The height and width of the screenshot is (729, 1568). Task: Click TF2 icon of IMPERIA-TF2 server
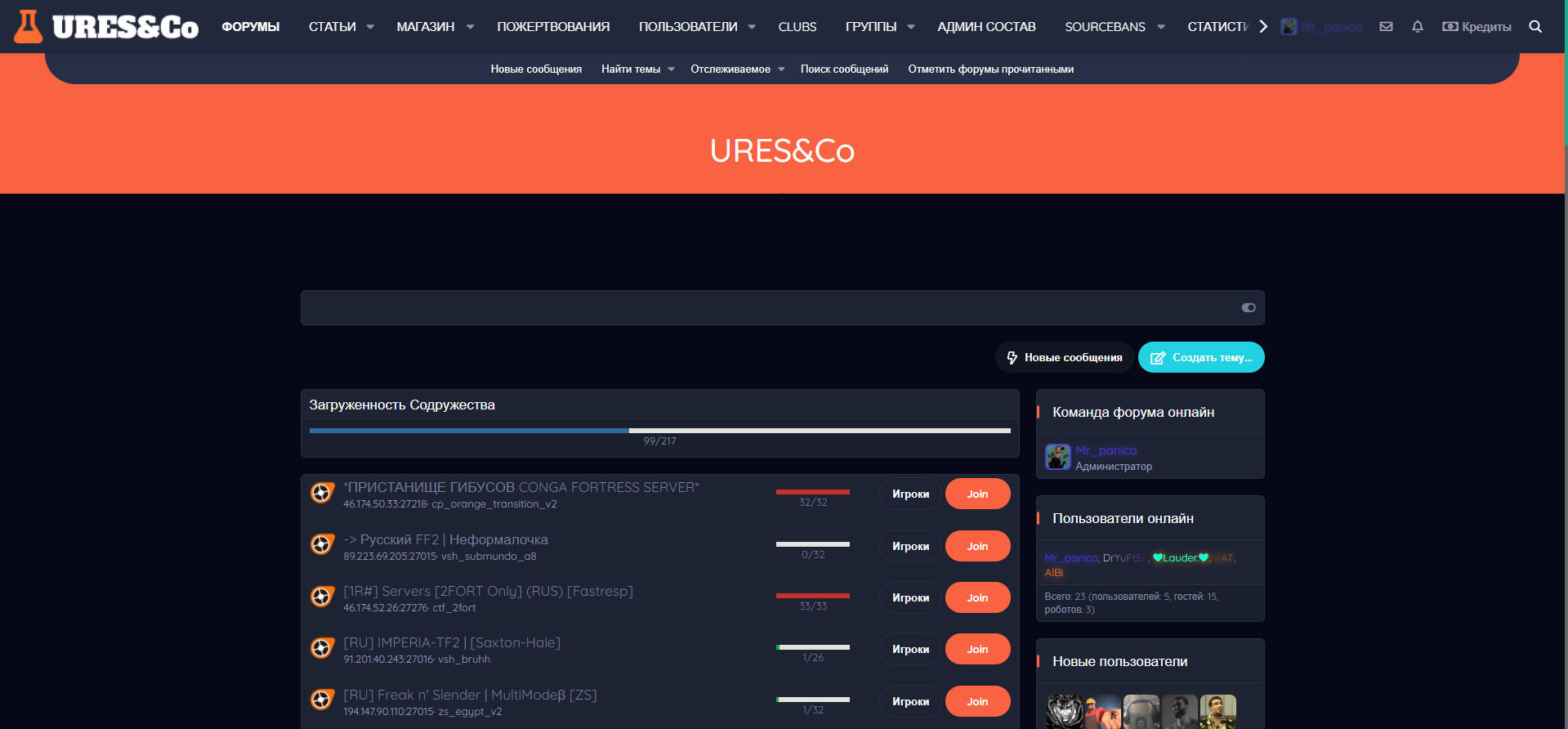[x=322, y=649]
